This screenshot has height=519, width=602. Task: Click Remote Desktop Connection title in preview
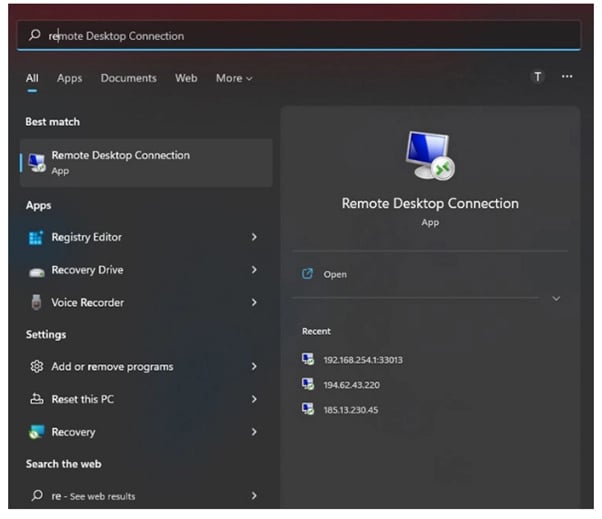point(430,203)
